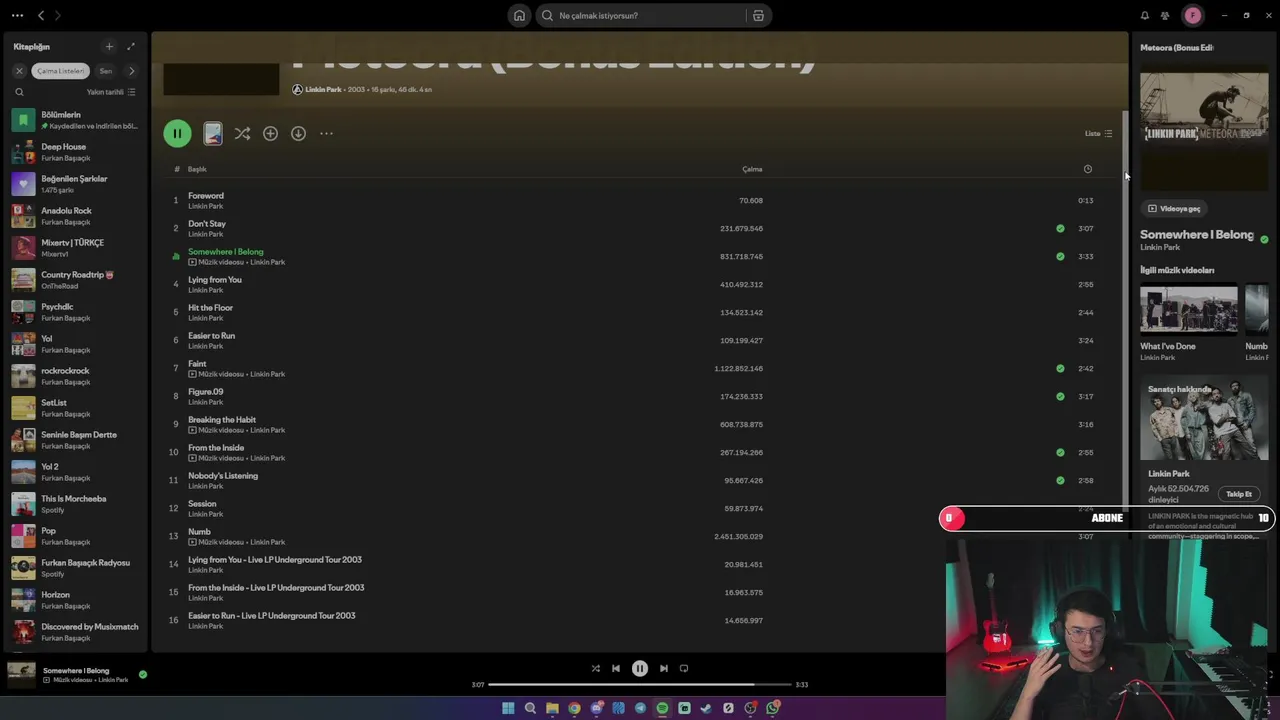Viewport: 1280px width, 720px height.
Task: Select the Numb track row title
Action: [x=199, y=532]
